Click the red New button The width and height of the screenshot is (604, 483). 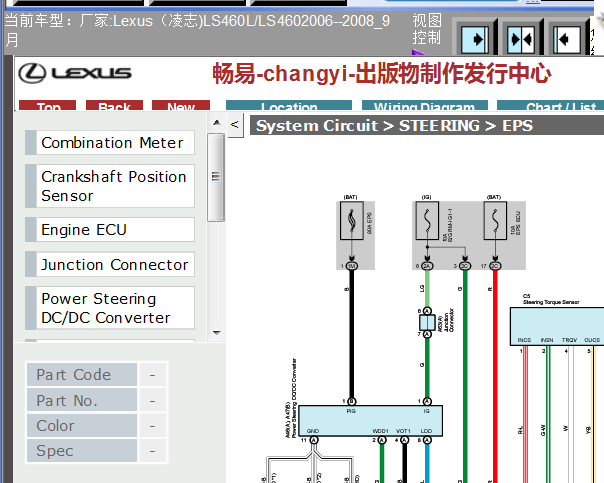click(181, 105)
